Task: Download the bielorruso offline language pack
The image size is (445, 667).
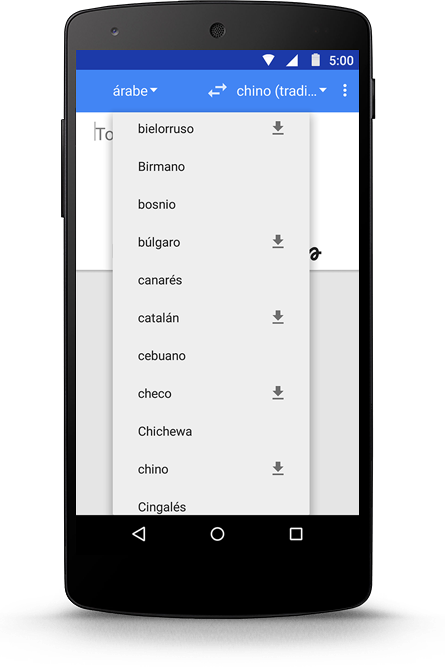Action: click(278, 128)
